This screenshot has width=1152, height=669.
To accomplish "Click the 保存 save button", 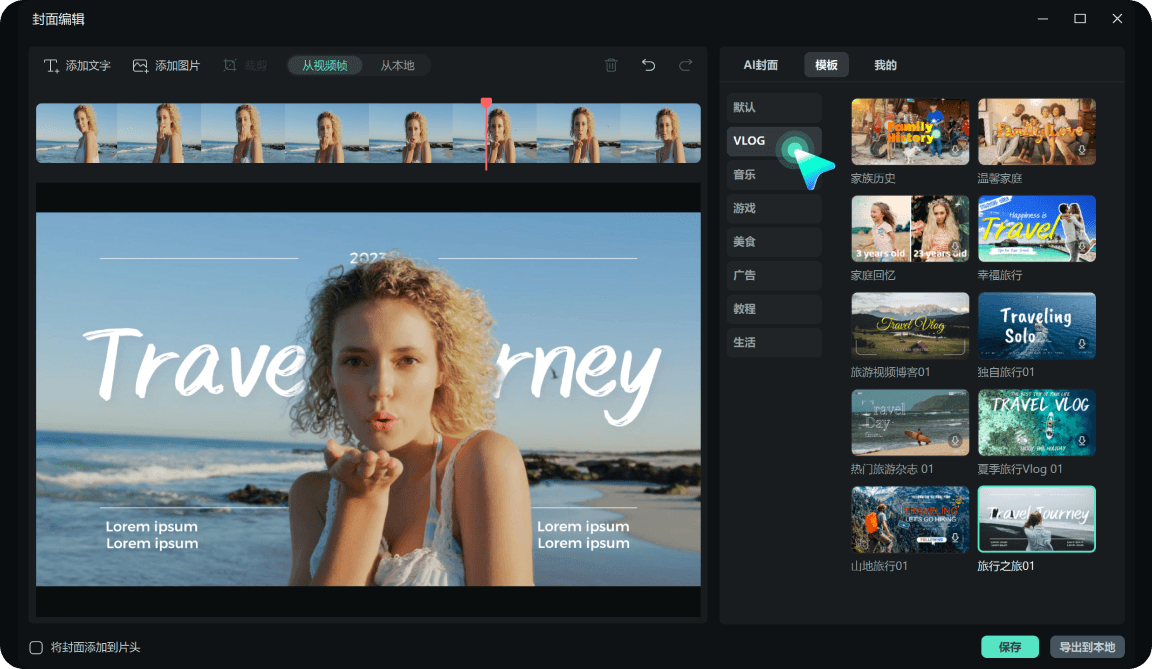I will click(x=1009, y=647).
